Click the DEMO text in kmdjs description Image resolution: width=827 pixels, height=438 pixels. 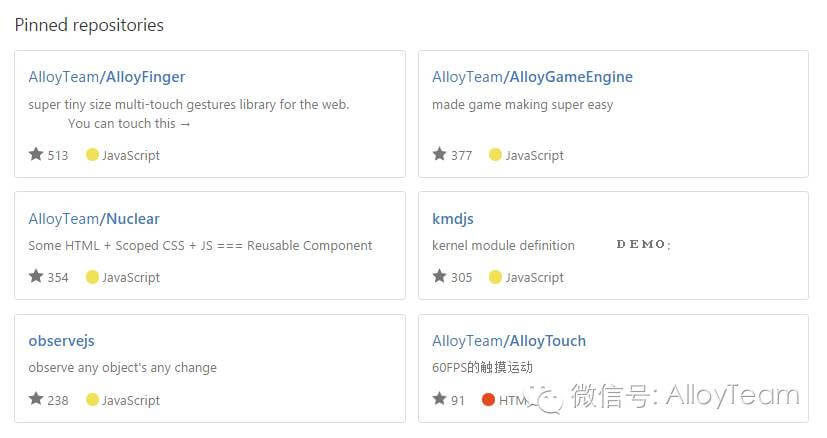click(643, 245)
